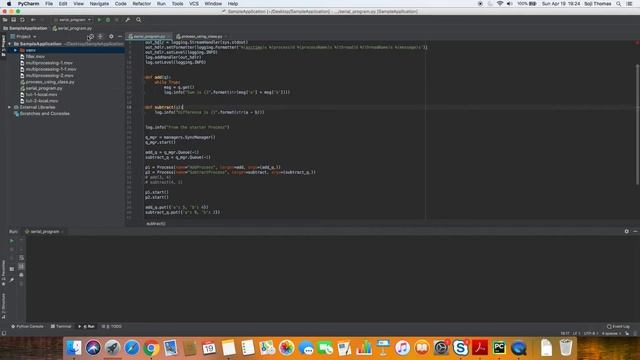640x360 pixels.
Task: Rerun program using Run panel green play icon
Action: 11,241
